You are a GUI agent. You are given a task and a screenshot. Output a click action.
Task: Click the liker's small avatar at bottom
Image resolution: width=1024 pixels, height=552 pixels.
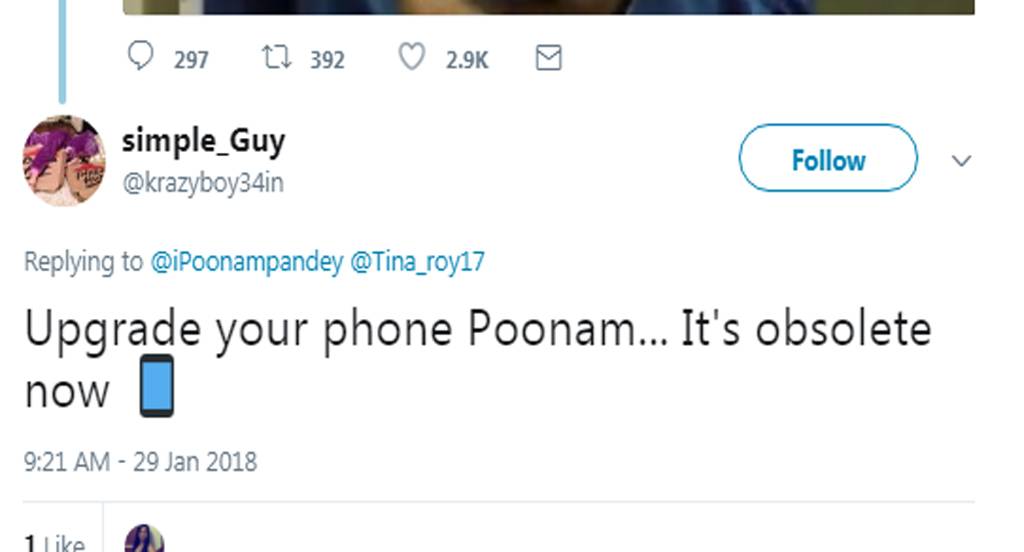[x=144, y=540]
